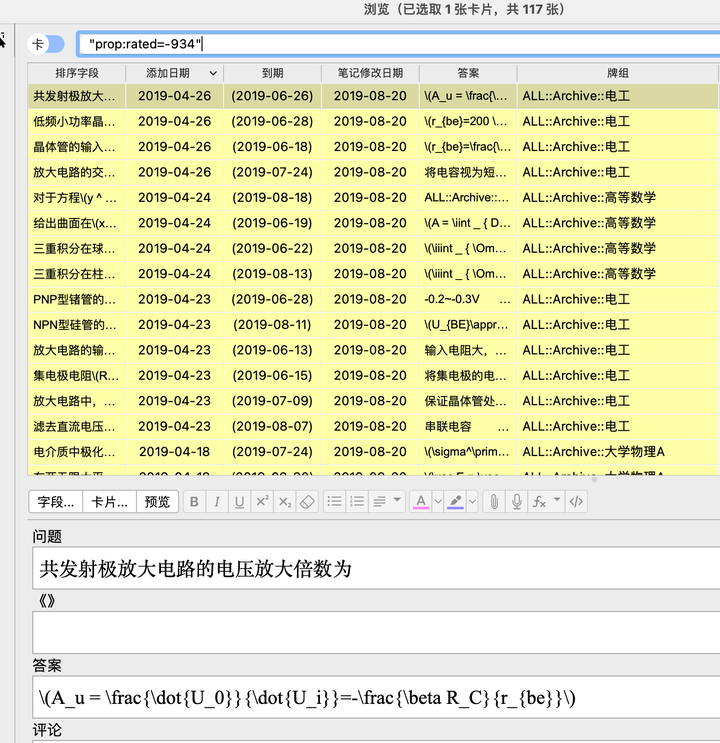Sort by 到期 column header
Viewport: 720px width, 743px height.
click(273, 73)
